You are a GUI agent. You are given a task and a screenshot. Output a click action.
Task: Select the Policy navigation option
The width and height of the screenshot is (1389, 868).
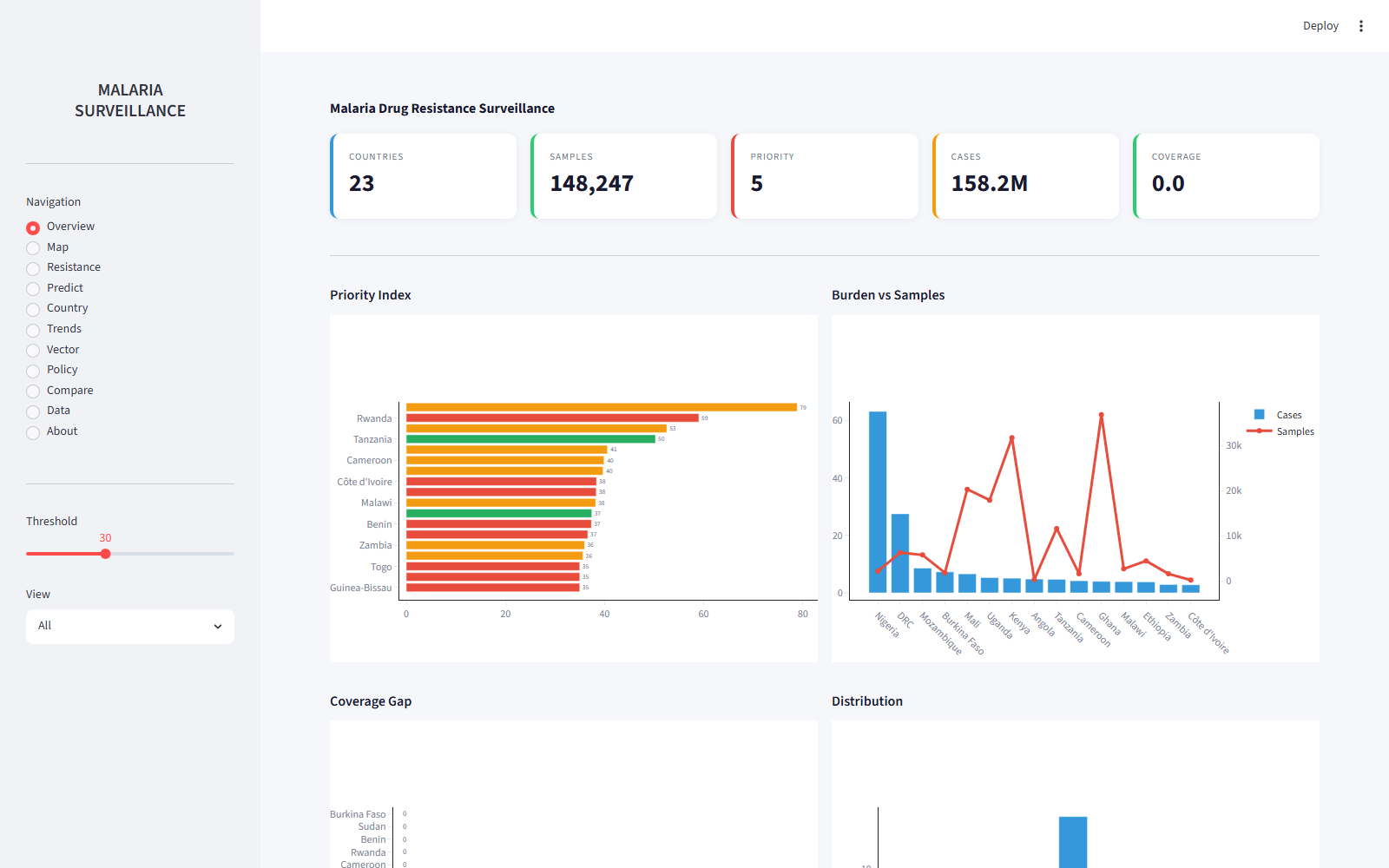coord(52,370)
